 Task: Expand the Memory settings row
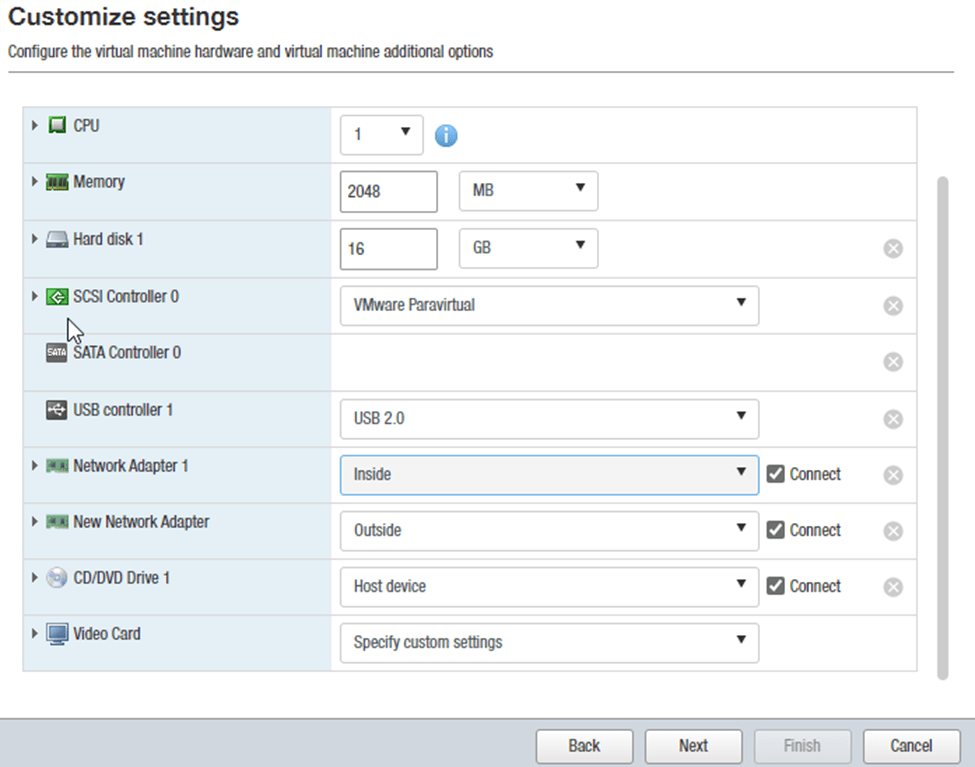click(x=35, y=182)
